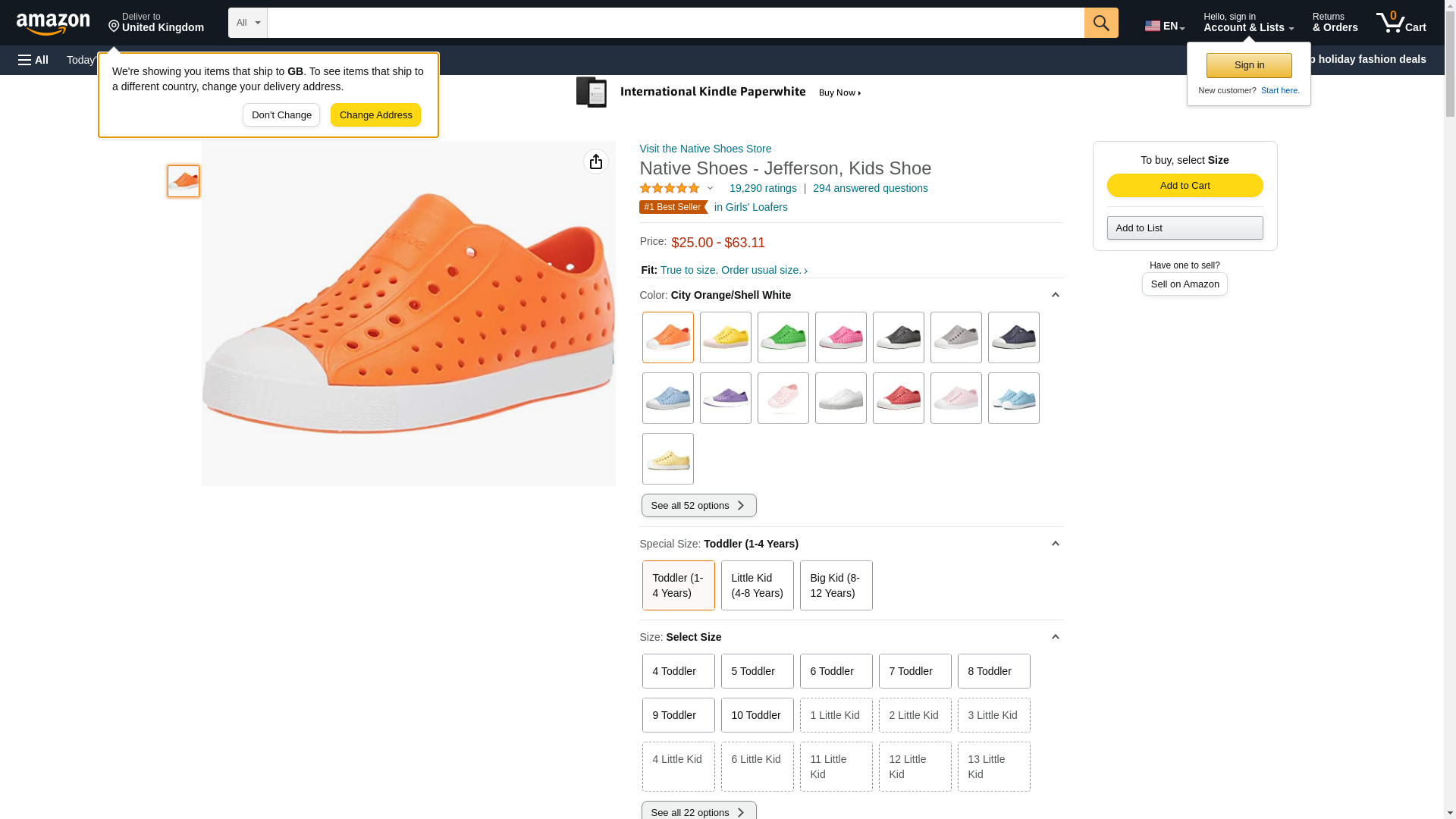Open the 294 answered questions link
The width and height of the screenshot is (1456, 819).
pos(870,188)
